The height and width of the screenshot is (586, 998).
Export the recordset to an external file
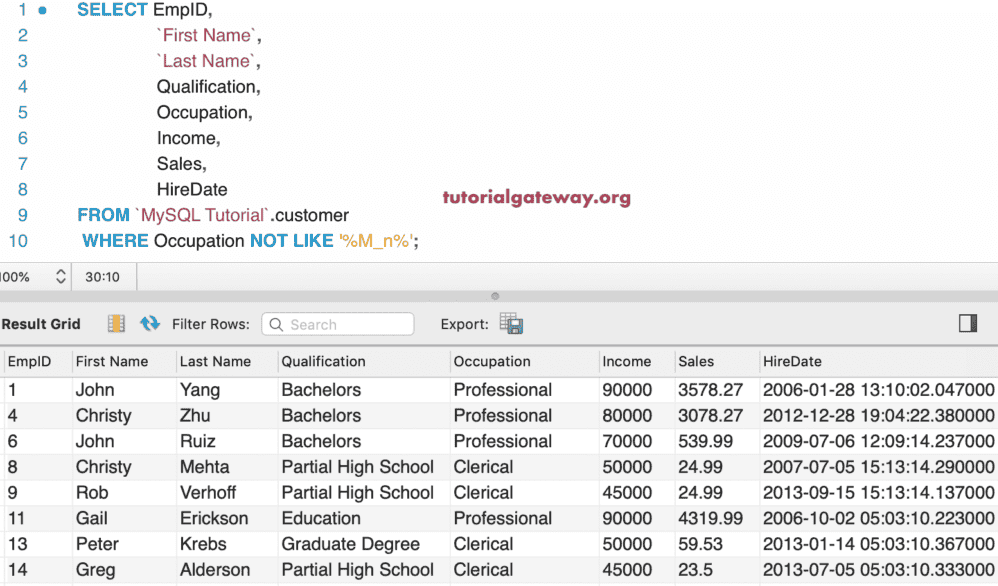pos(511,323)
